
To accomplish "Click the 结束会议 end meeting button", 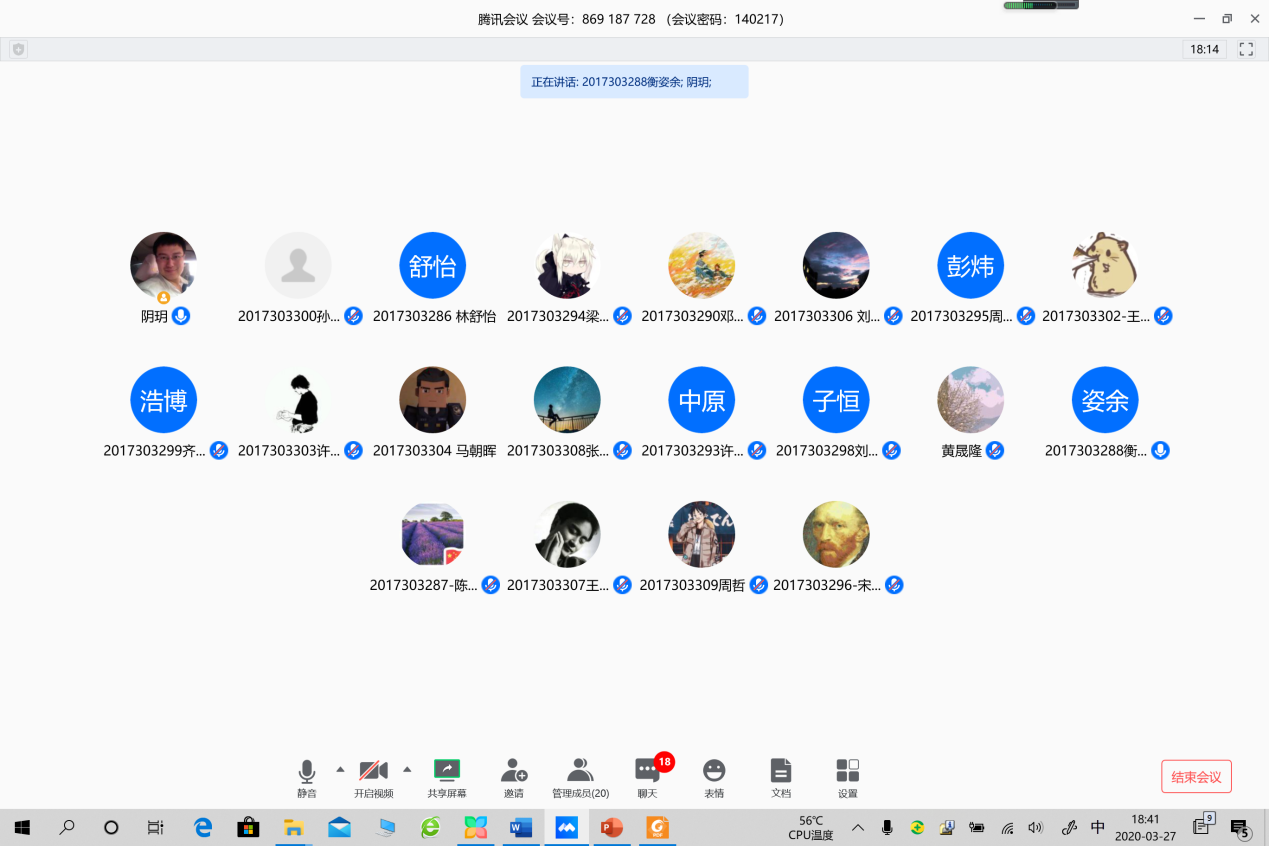I will [x=1196, y=777].
